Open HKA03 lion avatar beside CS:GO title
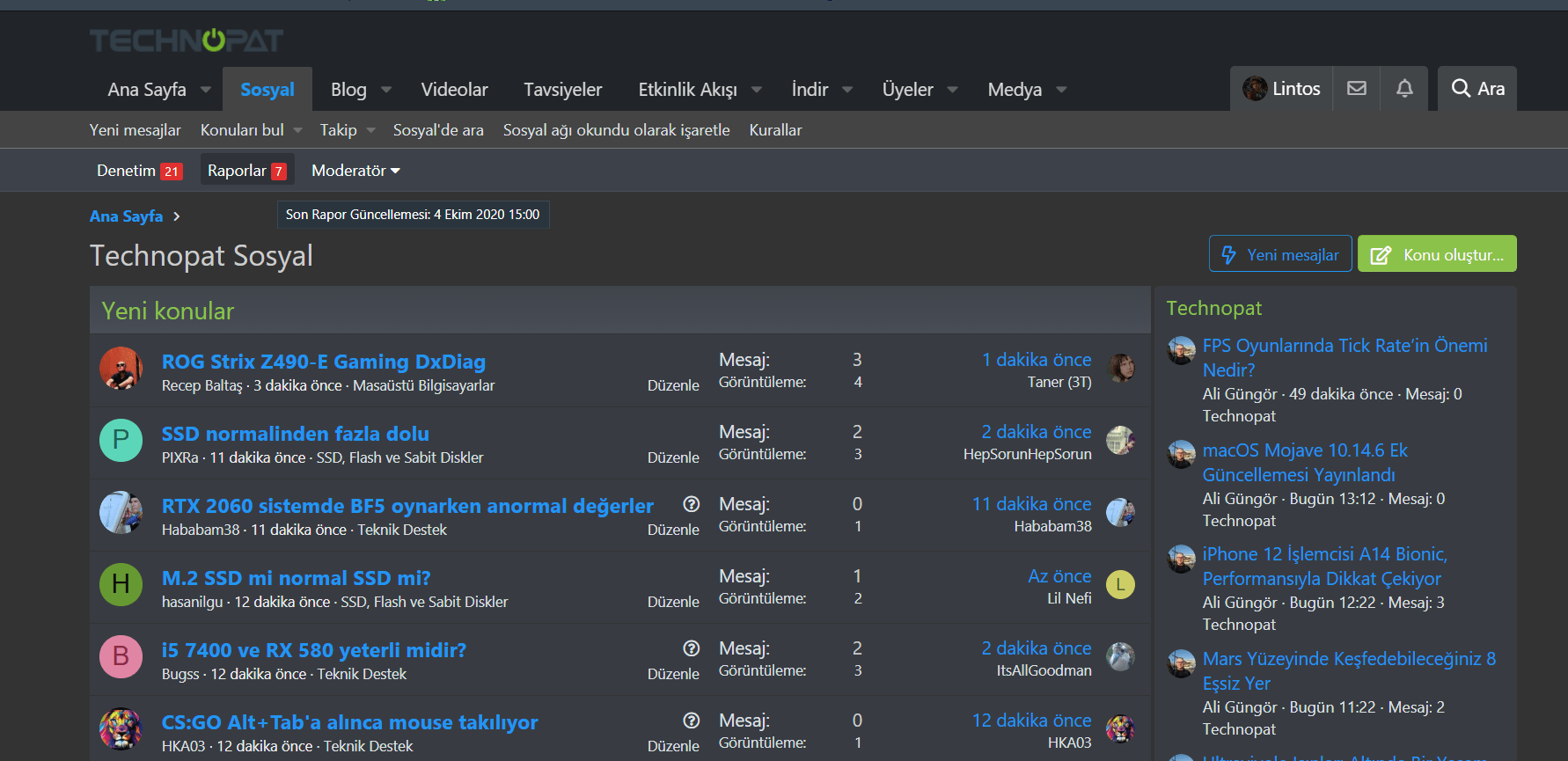Image resolution: width=1568 pixels, height=761 pixels. point(121,729)
